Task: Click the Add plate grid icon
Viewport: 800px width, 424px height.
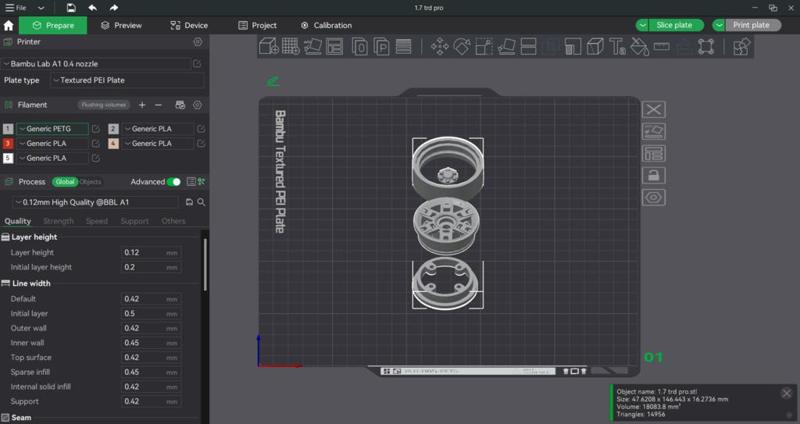Action: point(291,46)
